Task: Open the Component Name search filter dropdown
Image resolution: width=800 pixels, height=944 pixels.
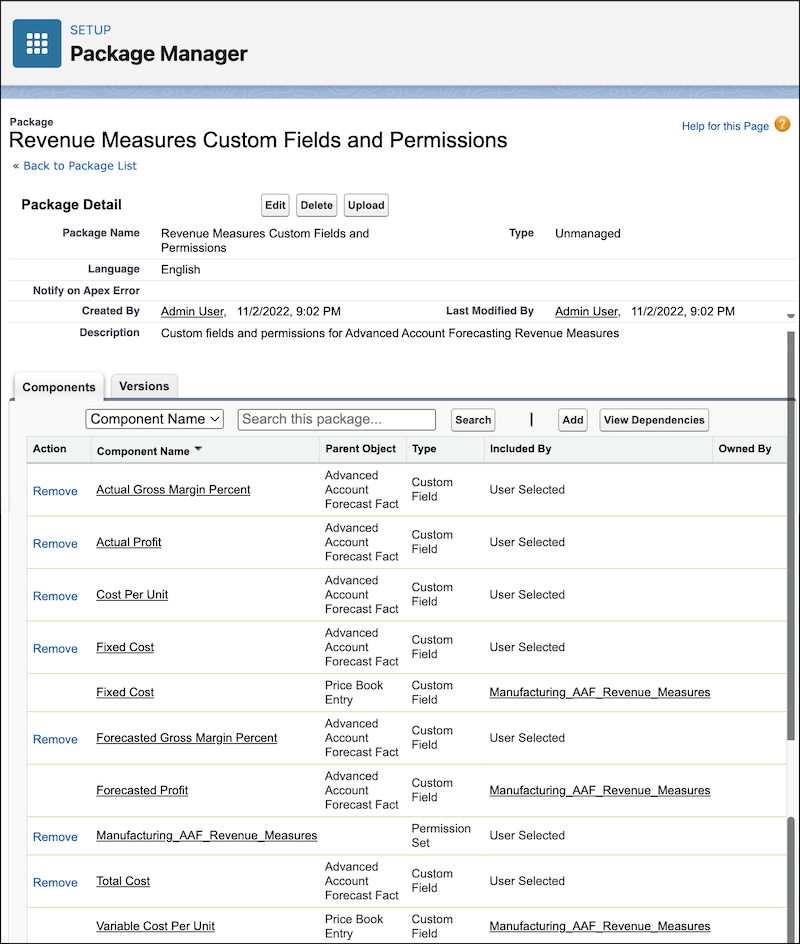Action: pos(155,419)
